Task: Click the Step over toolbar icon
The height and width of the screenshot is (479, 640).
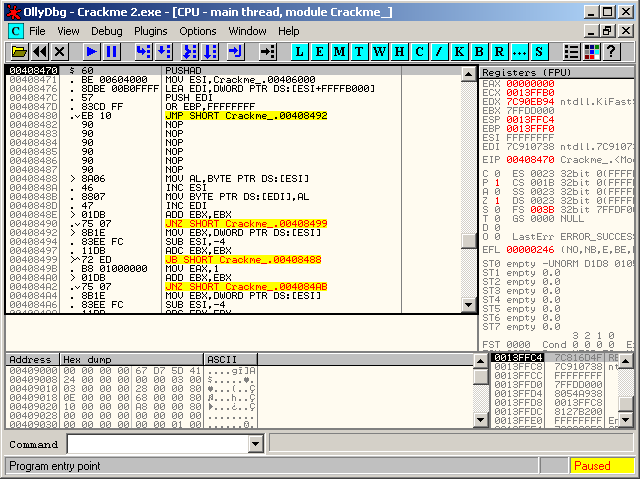Action: coord(164,52)
